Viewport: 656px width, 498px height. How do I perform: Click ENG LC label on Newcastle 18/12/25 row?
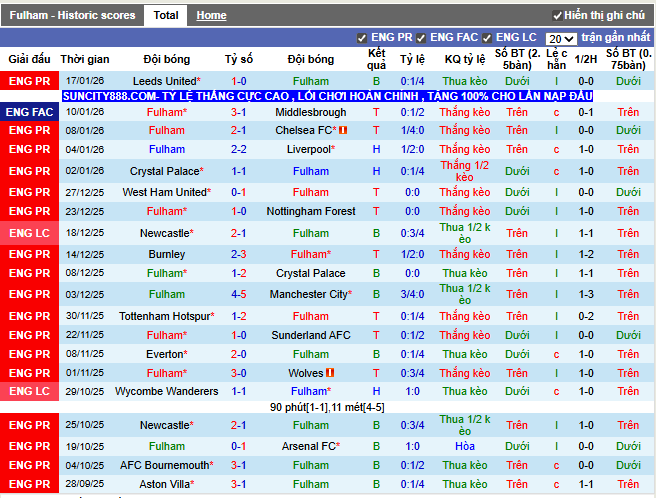point(29,233)
